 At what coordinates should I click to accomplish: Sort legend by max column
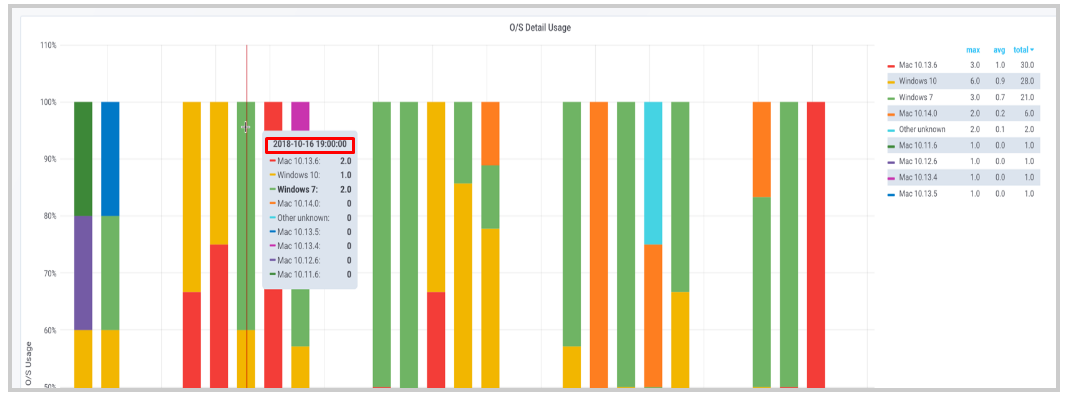972,49
